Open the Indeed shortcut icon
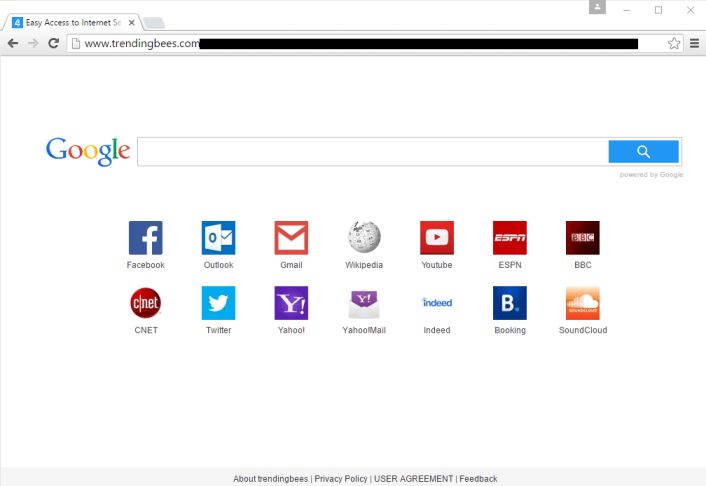This screenshot has width=706, height=486. 437,303
